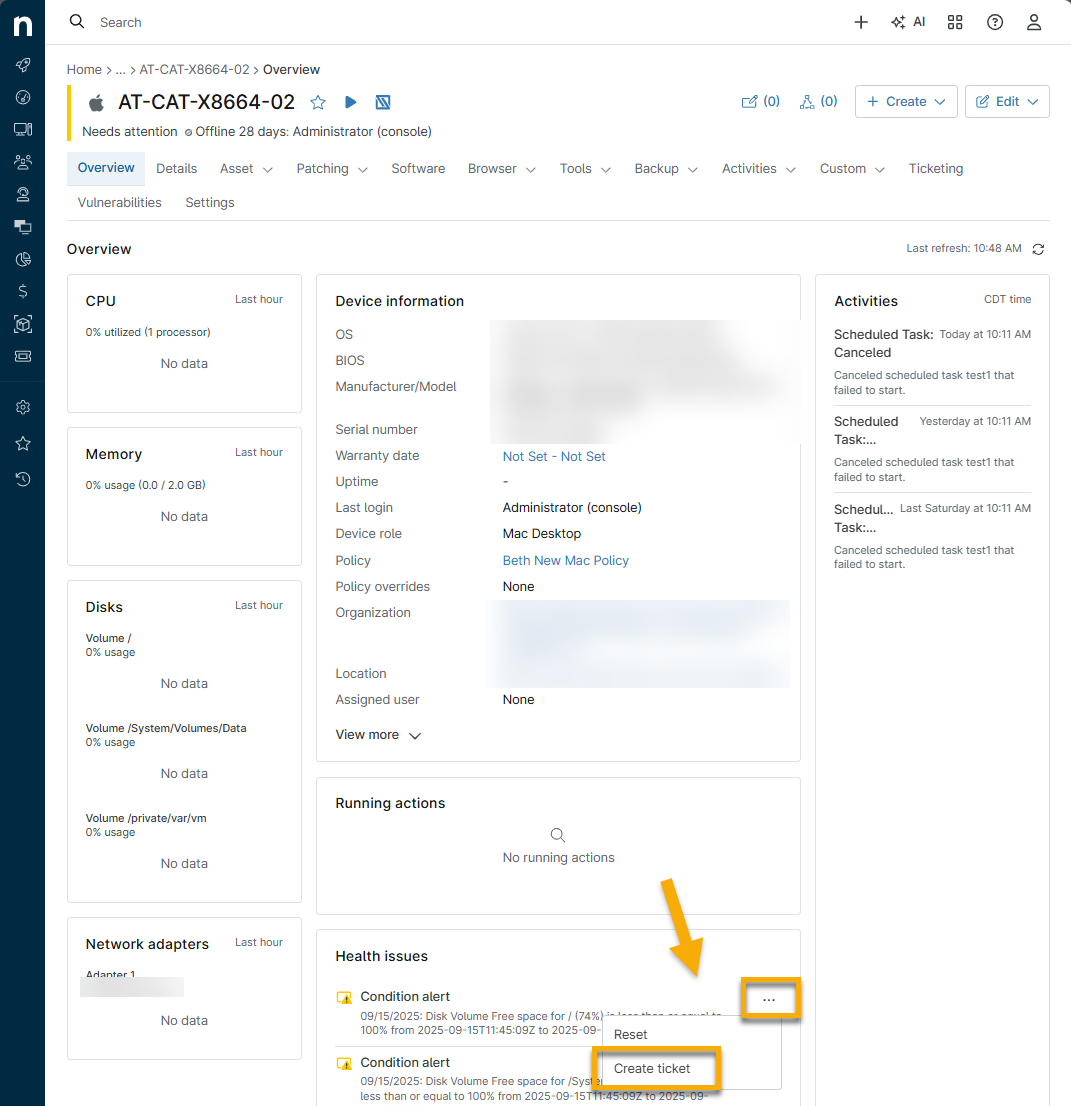Expand View more in Device information

tap(378, 735)
